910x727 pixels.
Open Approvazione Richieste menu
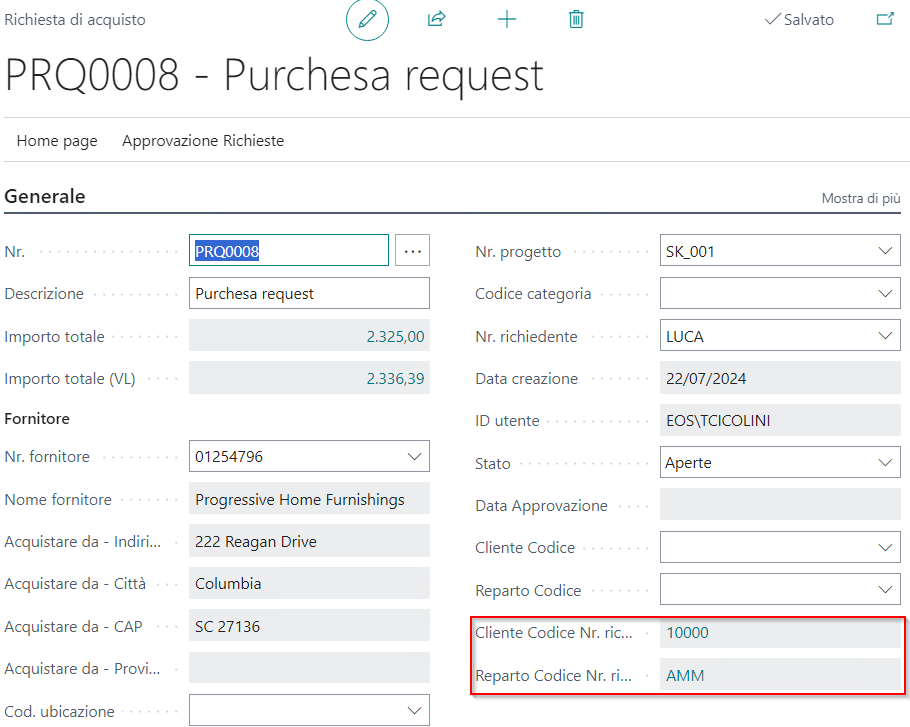tap(203, 140)
